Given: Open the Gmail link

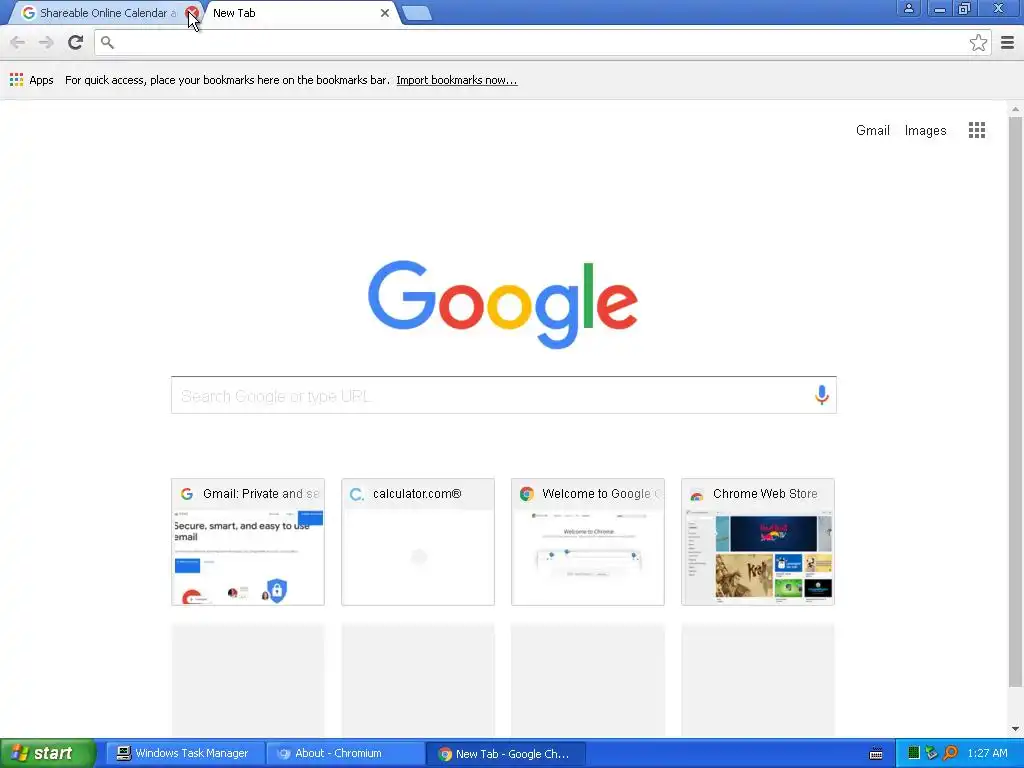Looking at the screenshot, I should click(x=872, y=131).
